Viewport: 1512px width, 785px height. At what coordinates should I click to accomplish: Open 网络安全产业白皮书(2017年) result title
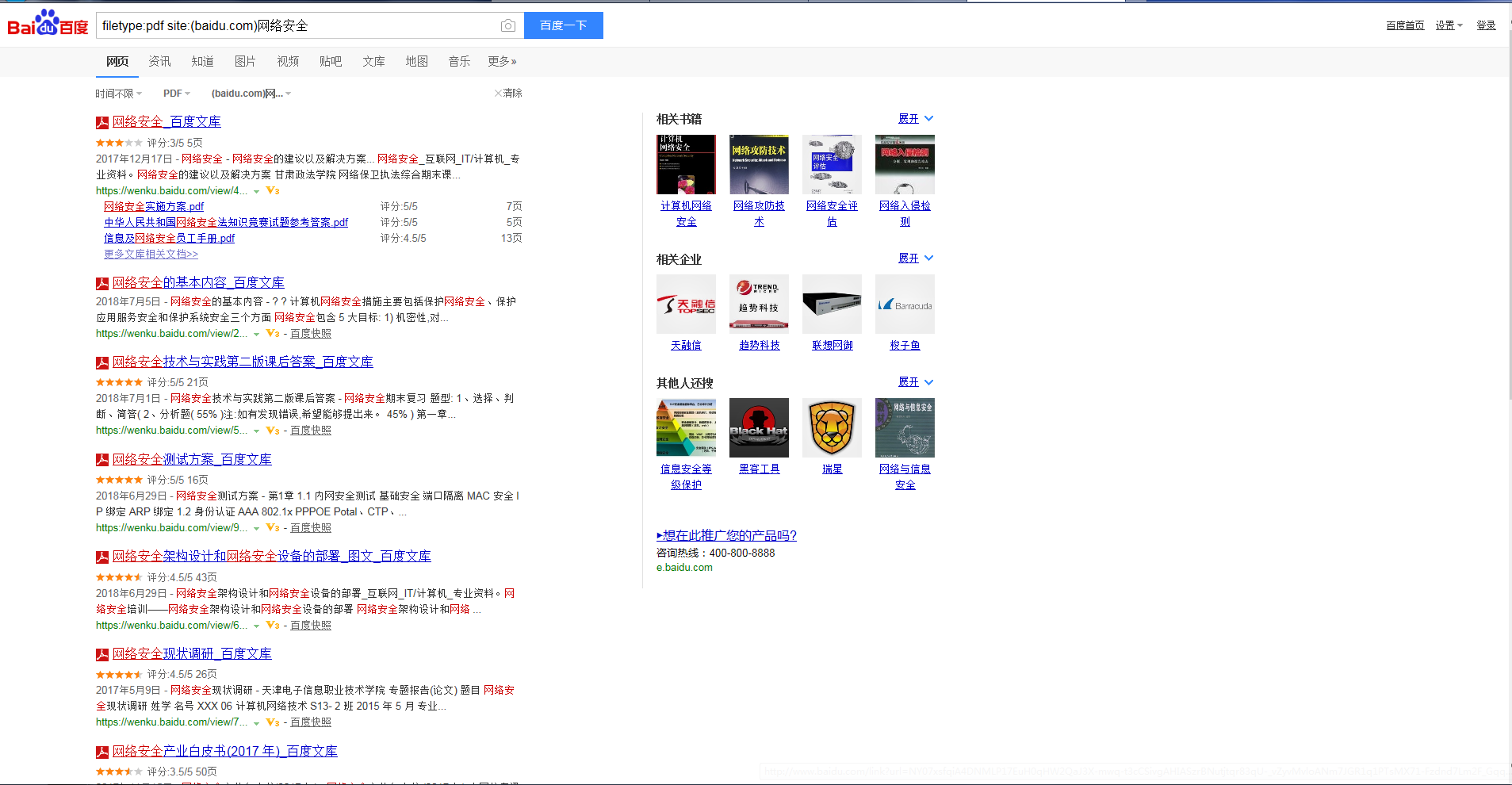[225, 751]
